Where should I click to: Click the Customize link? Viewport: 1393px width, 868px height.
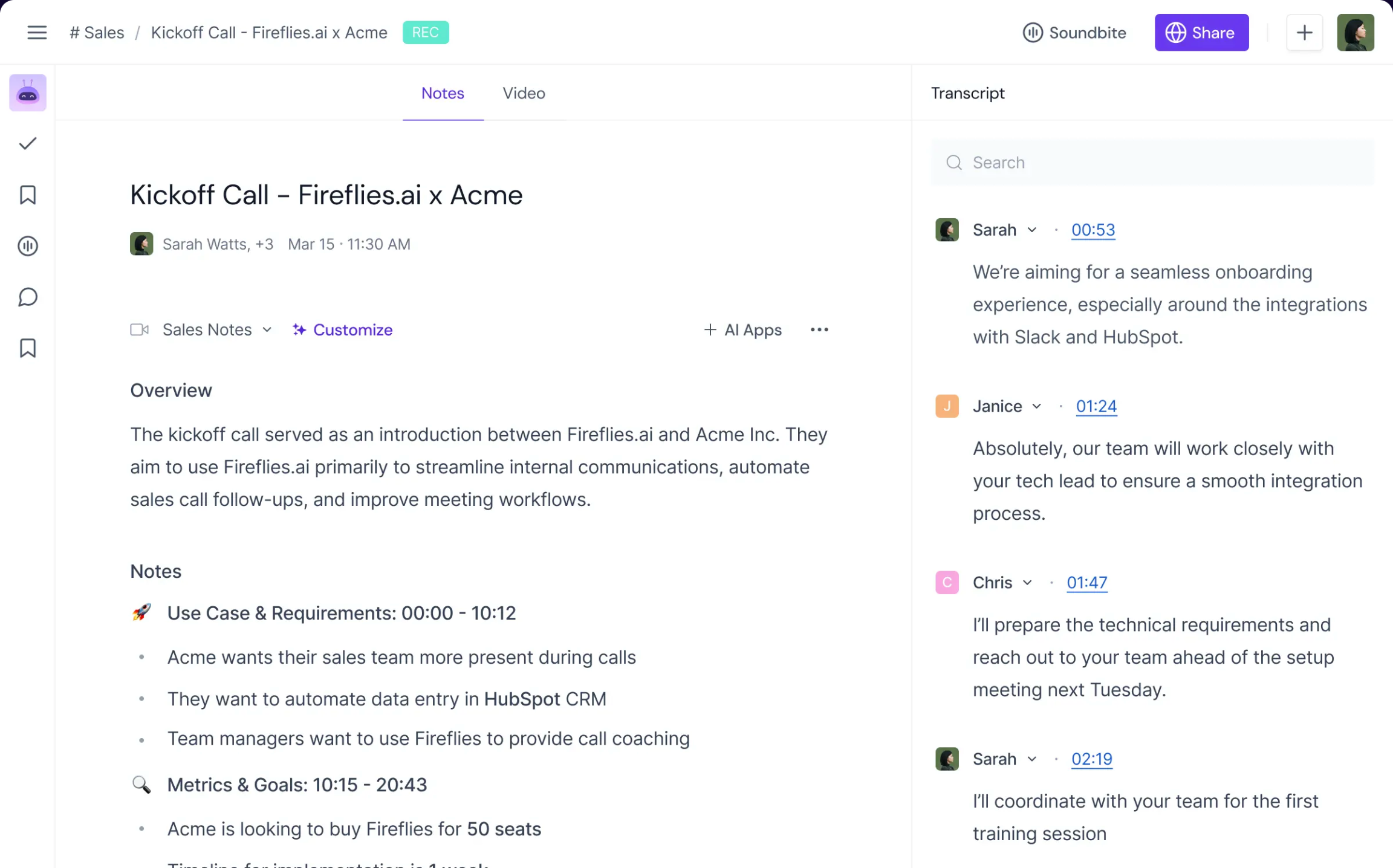click(x=352, y=329)
